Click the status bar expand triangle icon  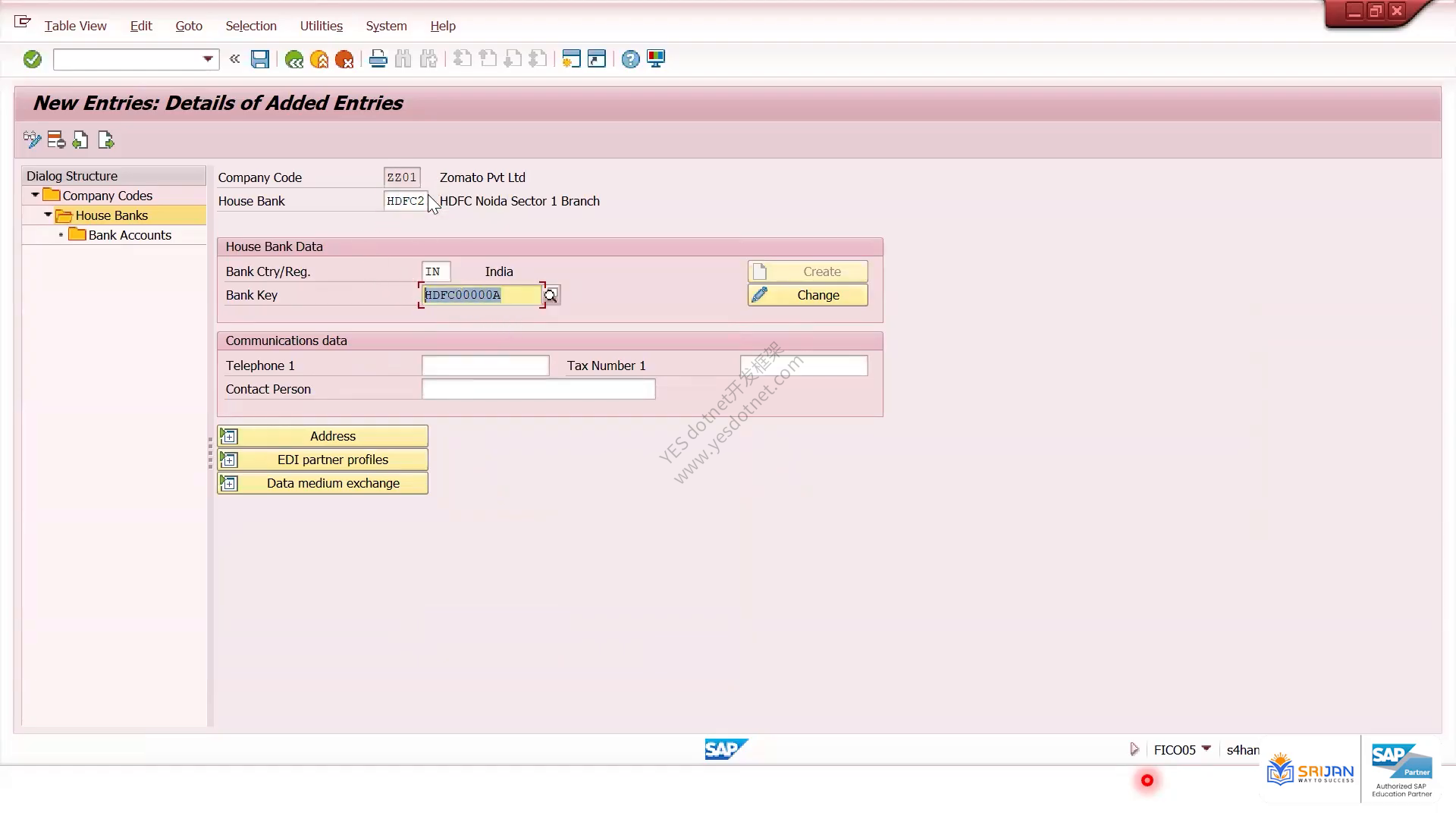(x=1134, y=749)
